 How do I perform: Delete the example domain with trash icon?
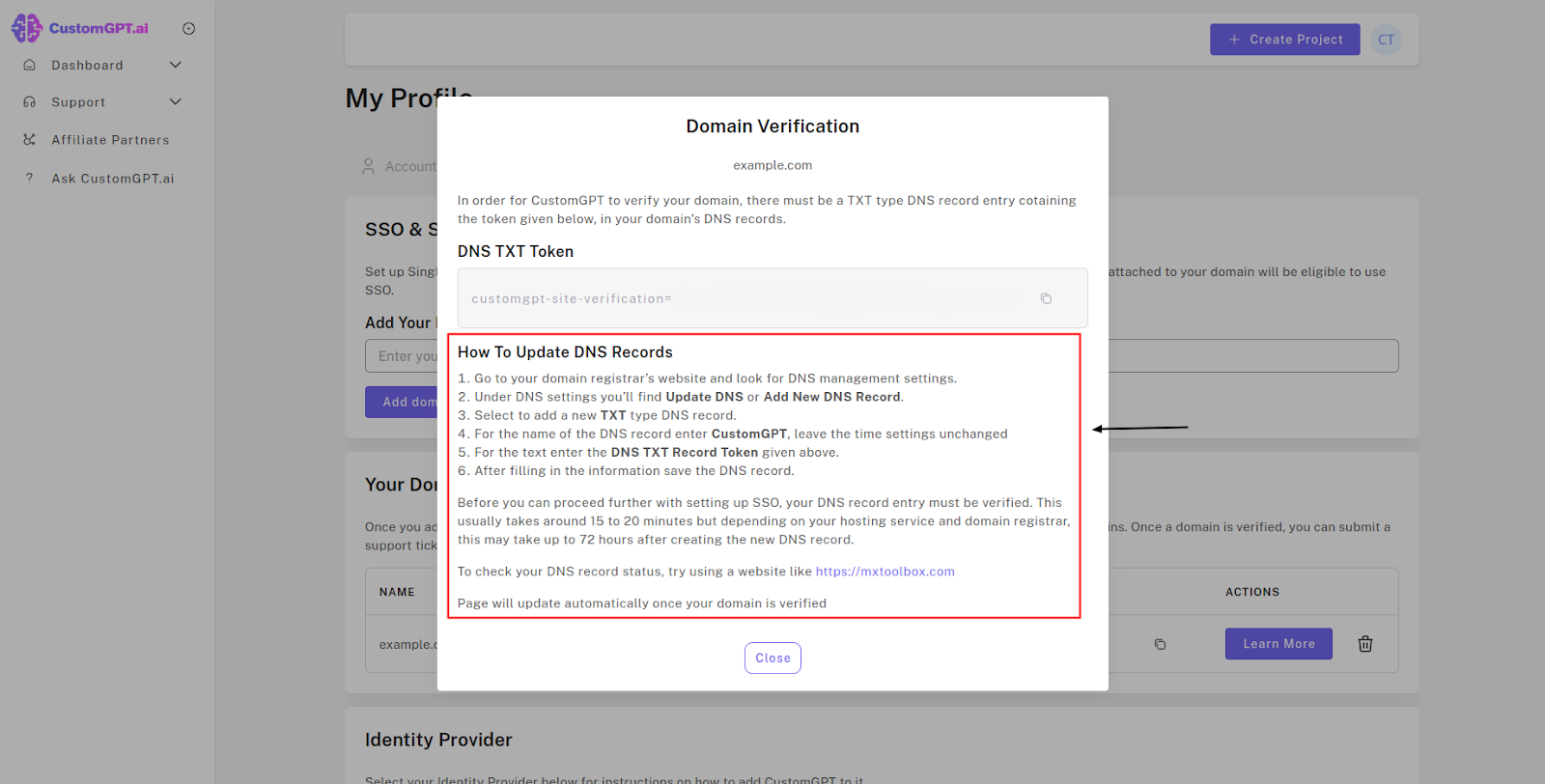[1365, 644]
